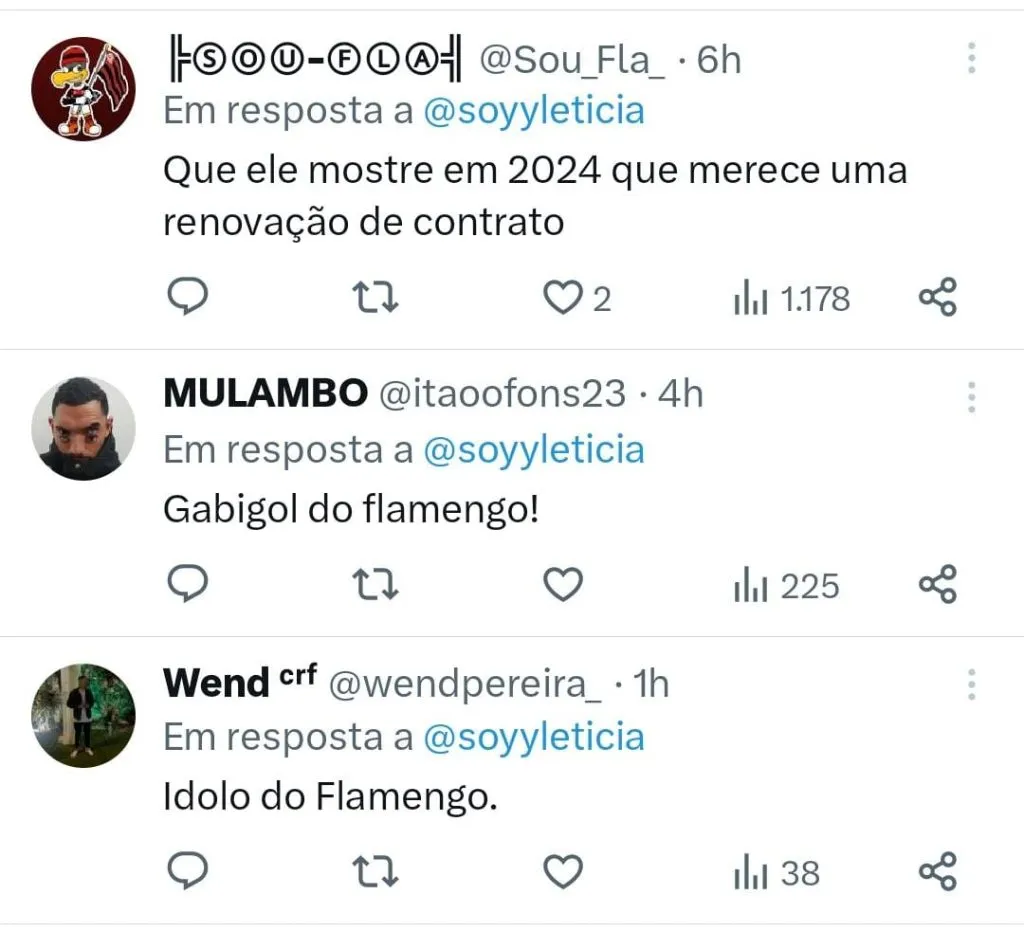The height and width of the screenshot is (931, 1024).
Task: Like the "Gabigol do flamengo!" tweet
Action: point(562,585)
